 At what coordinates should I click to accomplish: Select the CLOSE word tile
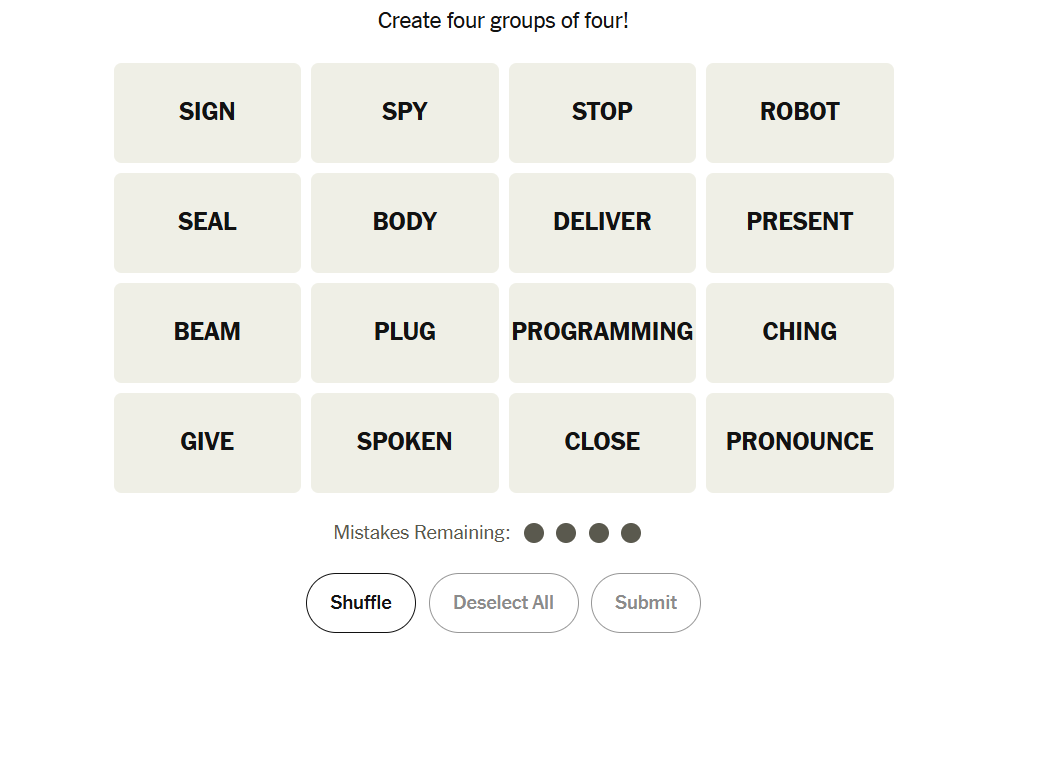[602, 442]
